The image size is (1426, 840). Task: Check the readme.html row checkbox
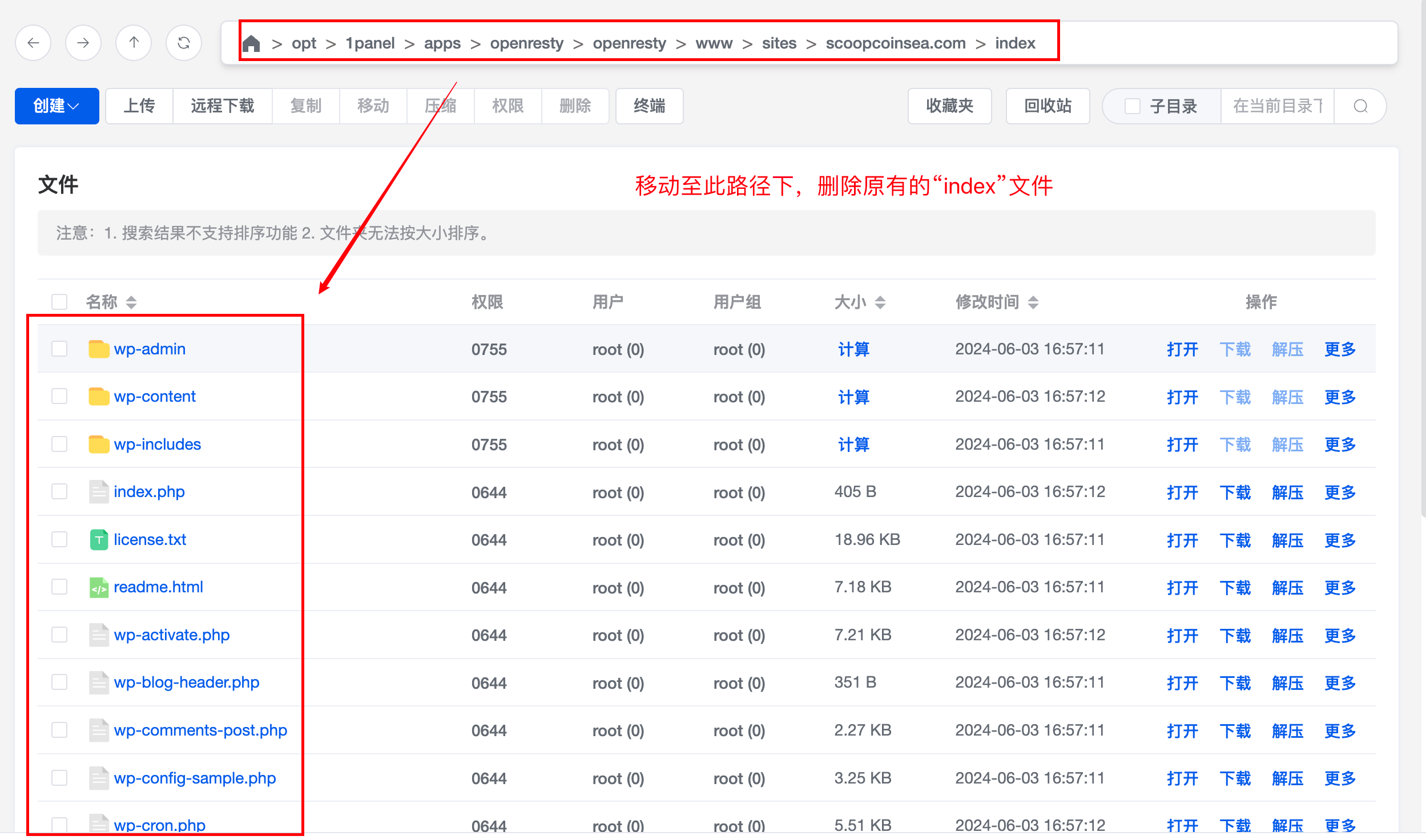(59, 587)
